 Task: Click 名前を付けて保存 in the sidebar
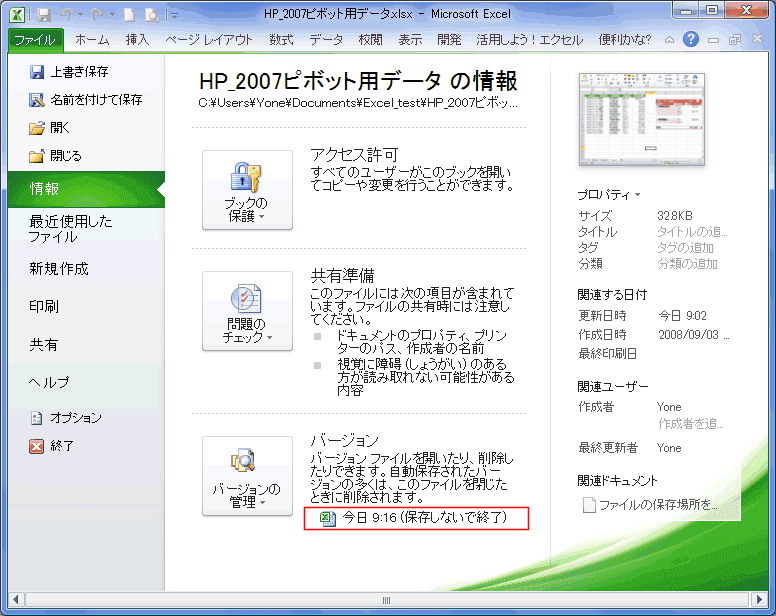[86, 100]
